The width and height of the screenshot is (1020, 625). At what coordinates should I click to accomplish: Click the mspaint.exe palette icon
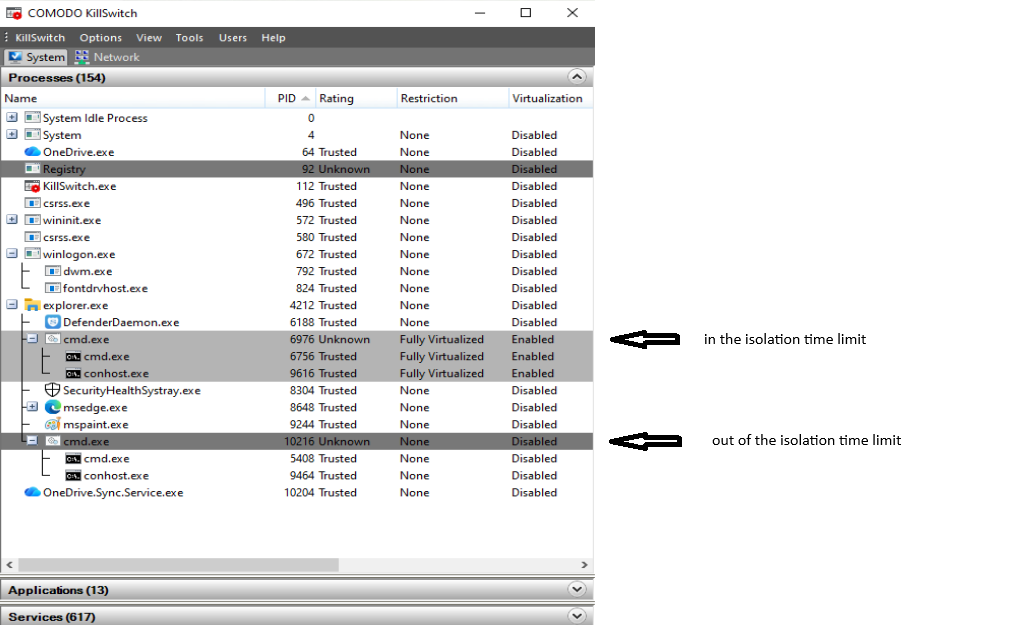click(53, 424)
